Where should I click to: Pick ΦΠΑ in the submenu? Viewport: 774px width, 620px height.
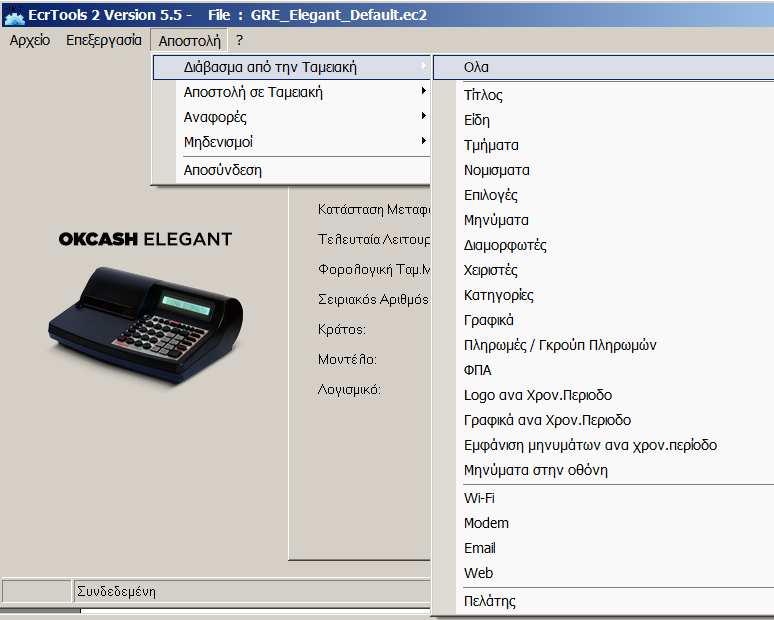point(603,370)
